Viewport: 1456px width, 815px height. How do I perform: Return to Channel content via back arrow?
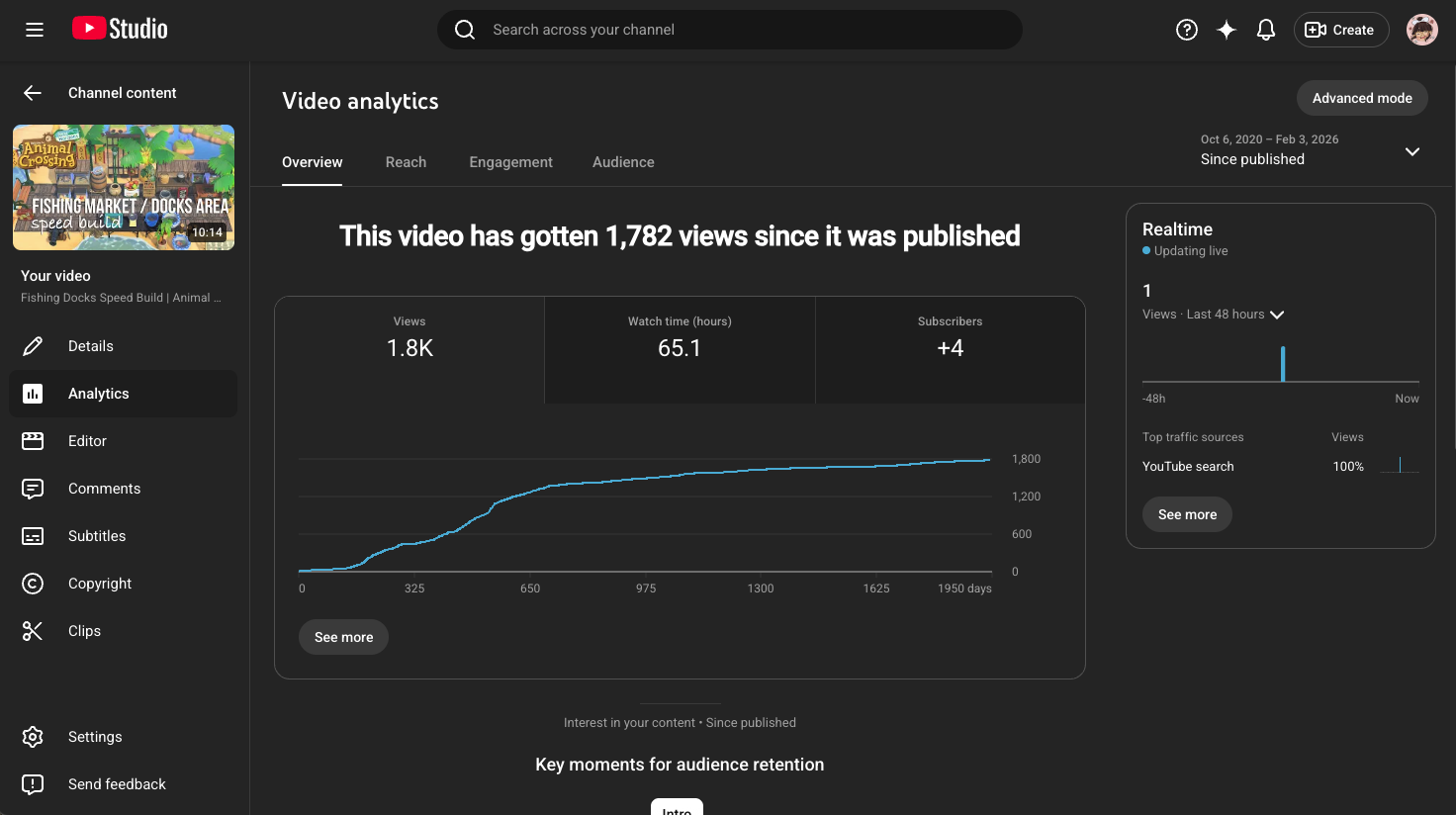(x=32, y=92)
